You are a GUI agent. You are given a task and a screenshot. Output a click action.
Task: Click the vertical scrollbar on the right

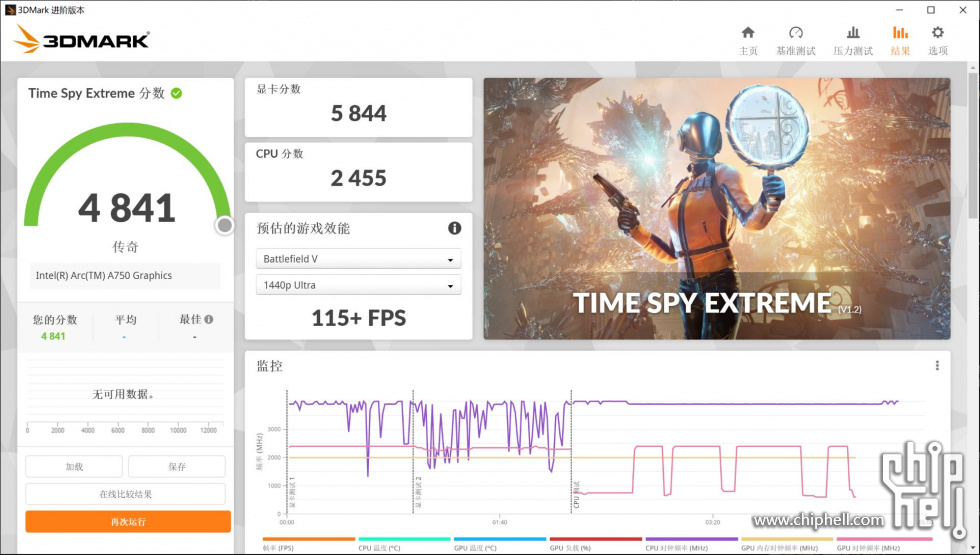pyautogui.click(x=973, y=146)
